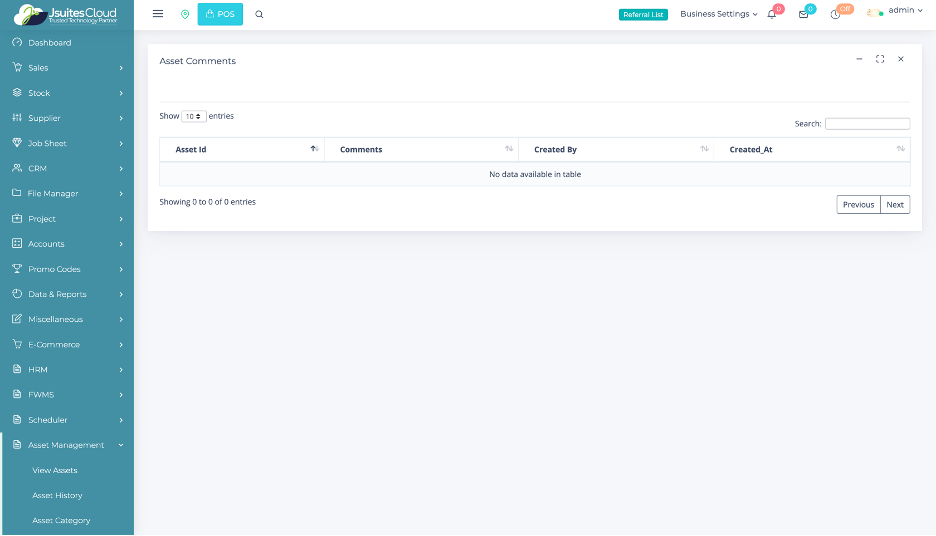
Task: Sort table by Asset Id column
Action: pyautogui.click(x=241, y=149)
